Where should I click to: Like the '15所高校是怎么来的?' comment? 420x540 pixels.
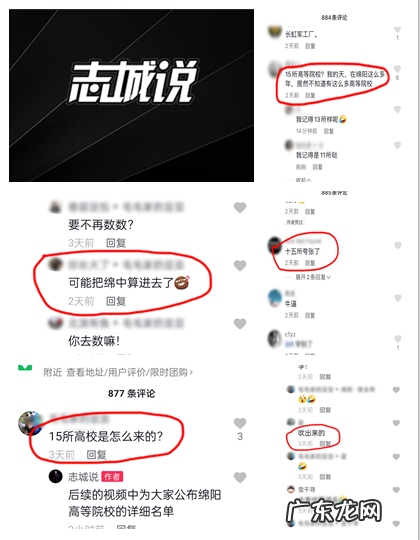tap(240, 423)
